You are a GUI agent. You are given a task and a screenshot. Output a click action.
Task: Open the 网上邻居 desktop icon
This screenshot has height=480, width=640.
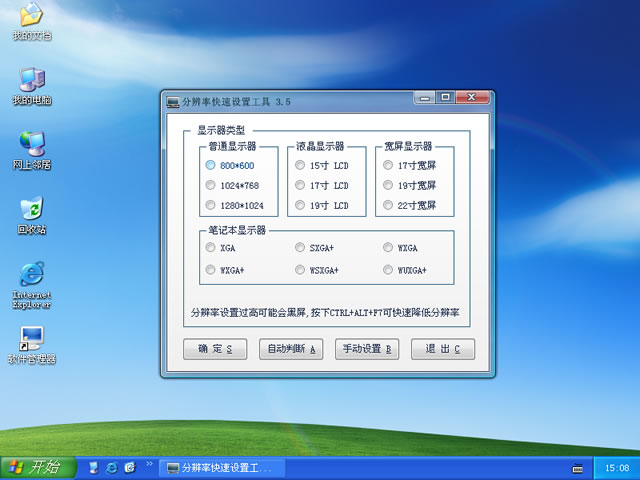(32, 151)
